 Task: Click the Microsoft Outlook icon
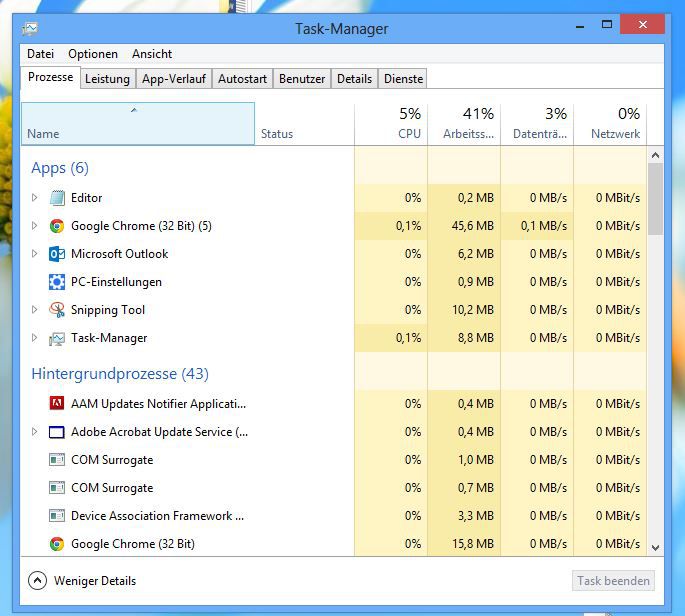[x=57, y=254]
